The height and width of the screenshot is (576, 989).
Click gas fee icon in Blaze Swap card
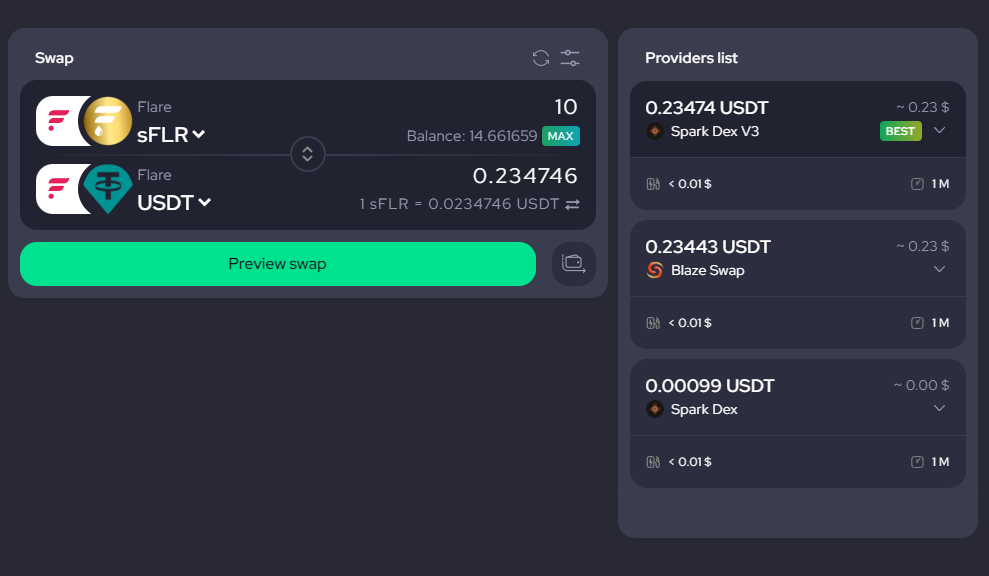pos(653,322)
